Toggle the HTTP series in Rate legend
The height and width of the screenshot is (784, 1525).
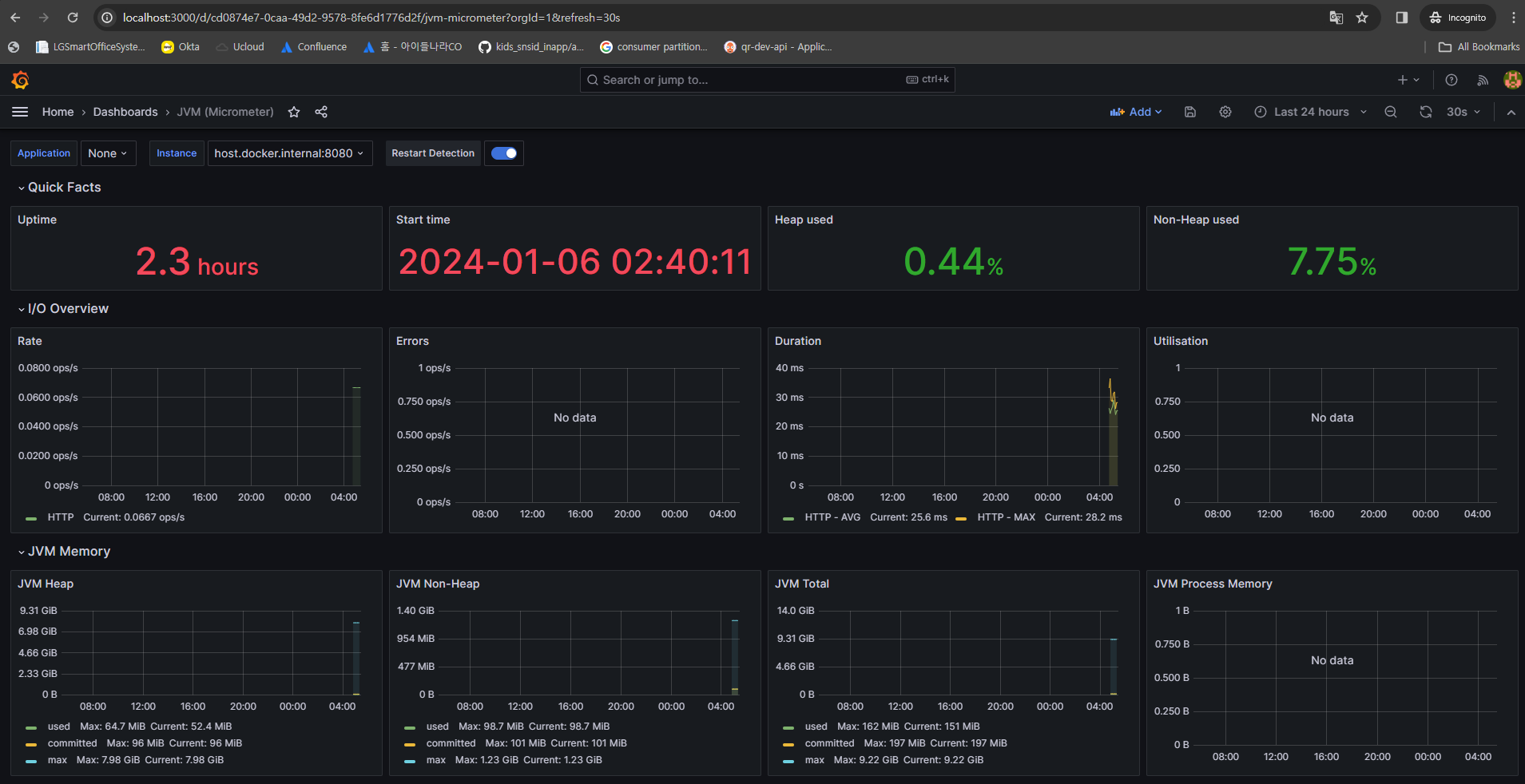(61, 517)
